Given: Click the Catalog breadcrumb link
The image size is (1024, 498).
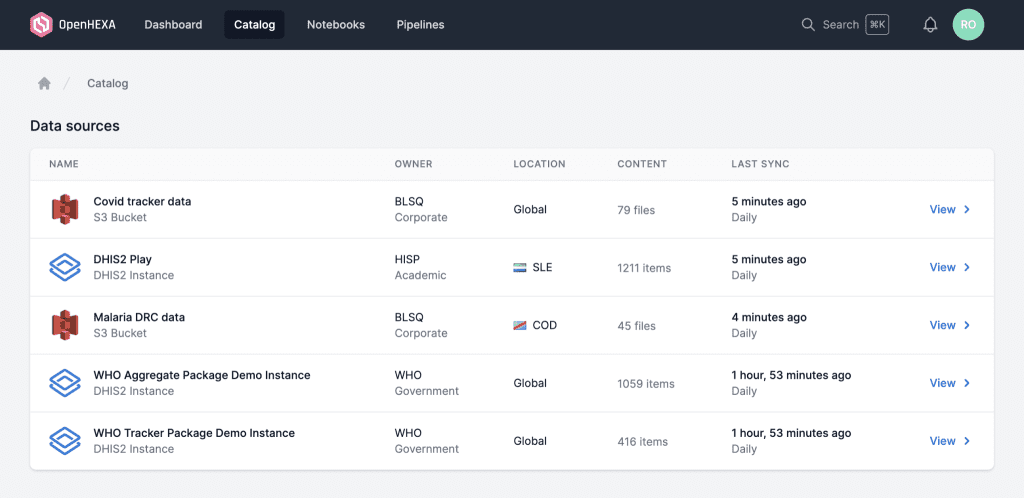Looking at the screenshot, I should (107, 84).
